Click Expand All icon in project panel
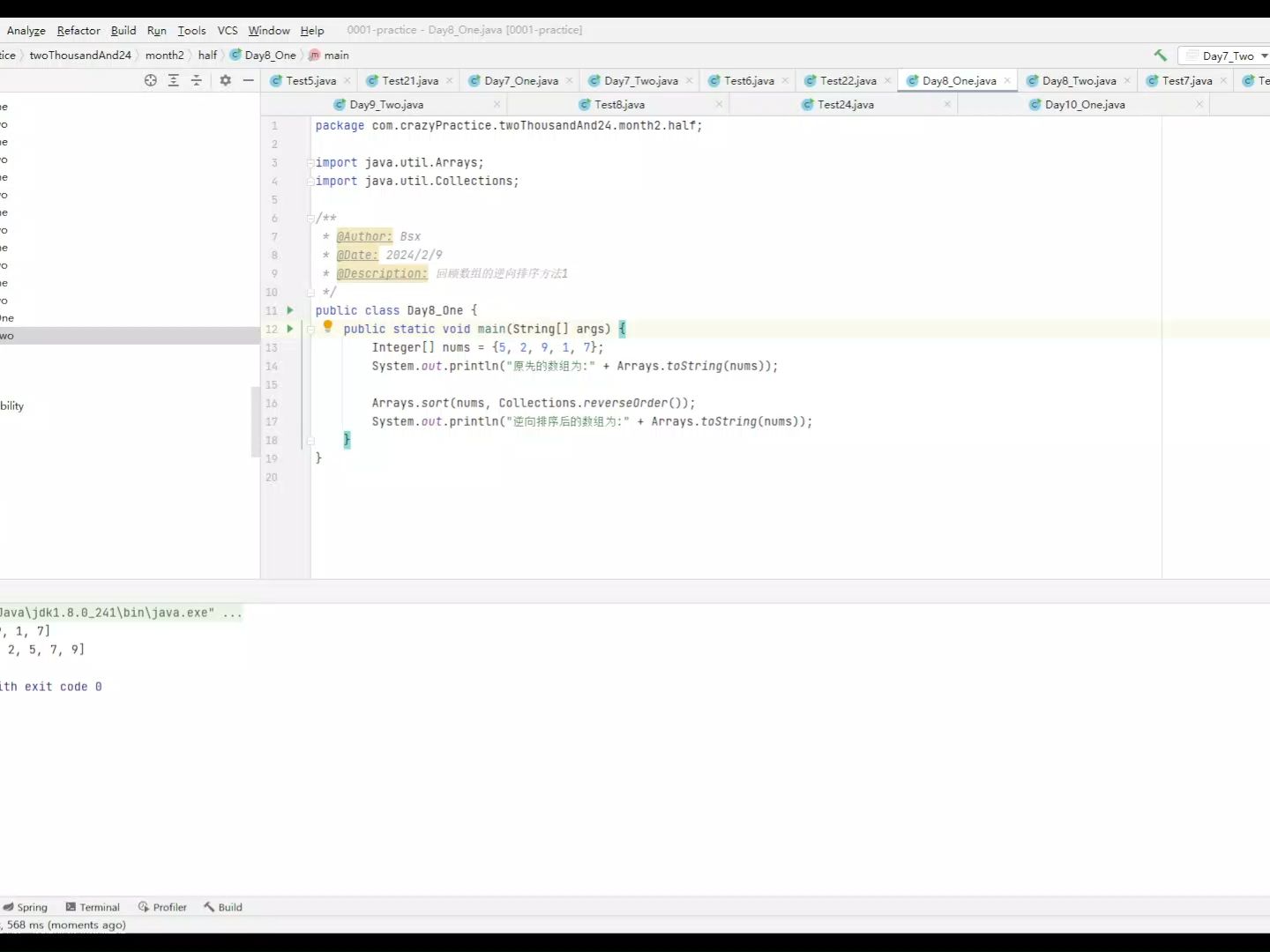The width and height of the screenshot is (1270, 952). (174, 80)
